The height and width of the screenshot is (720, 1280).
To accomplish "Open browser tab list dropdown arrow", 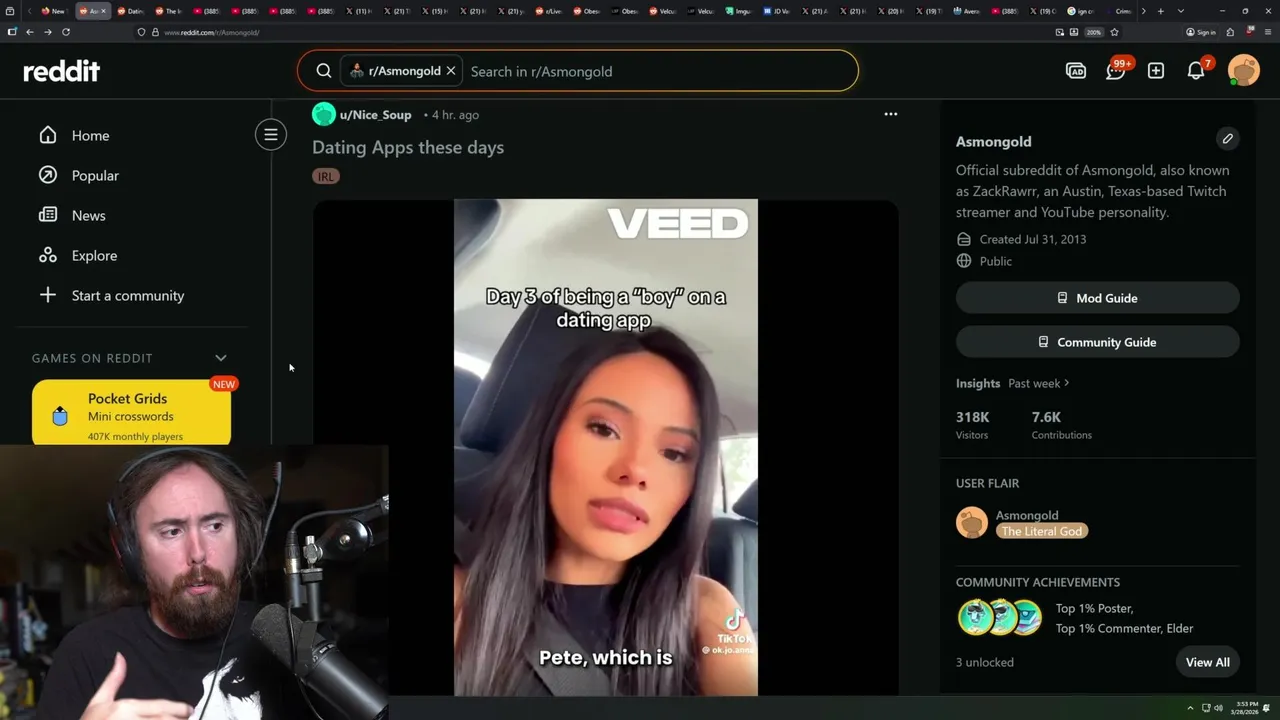I will (x=1181, y=11).
